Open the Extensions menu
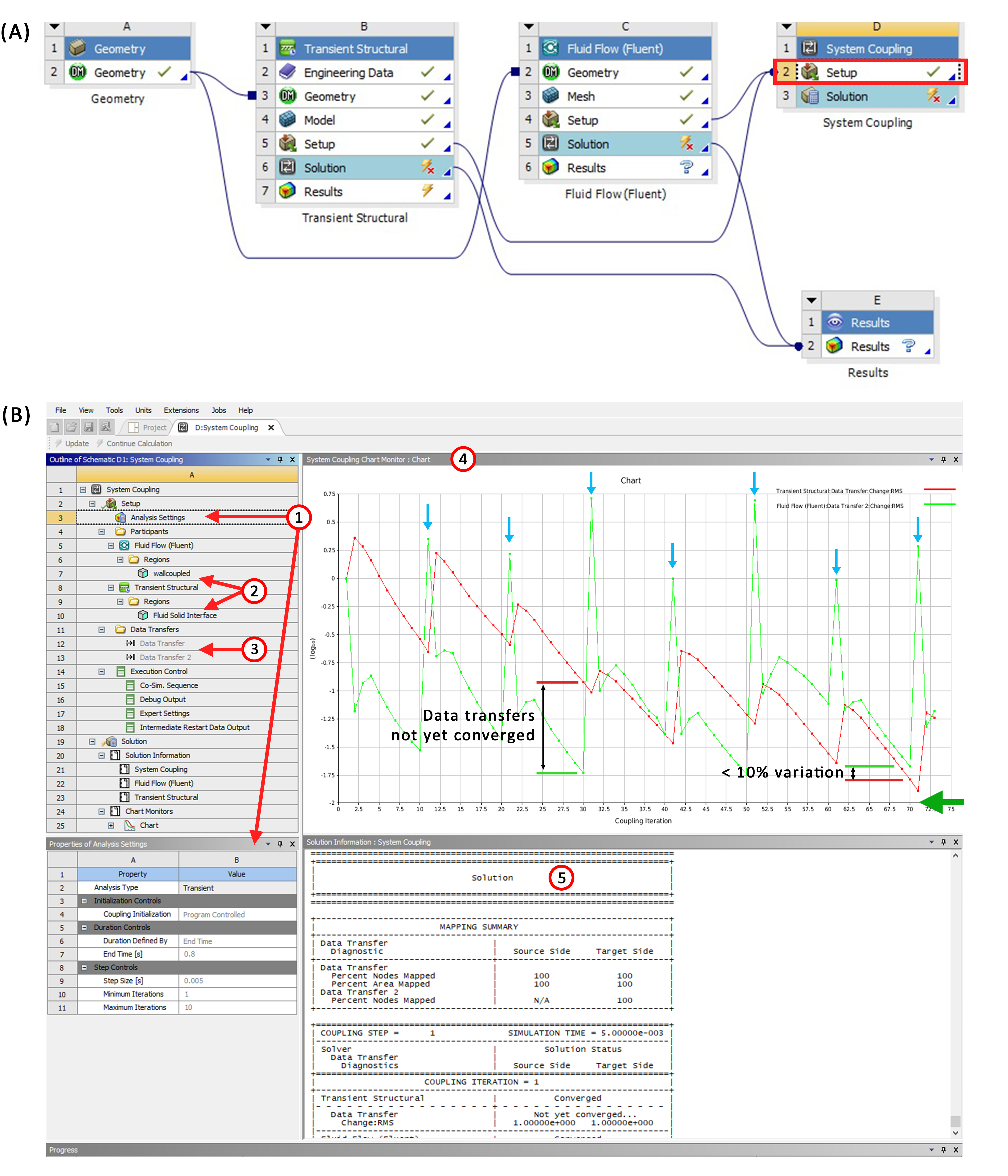 [x=181, y=410]
